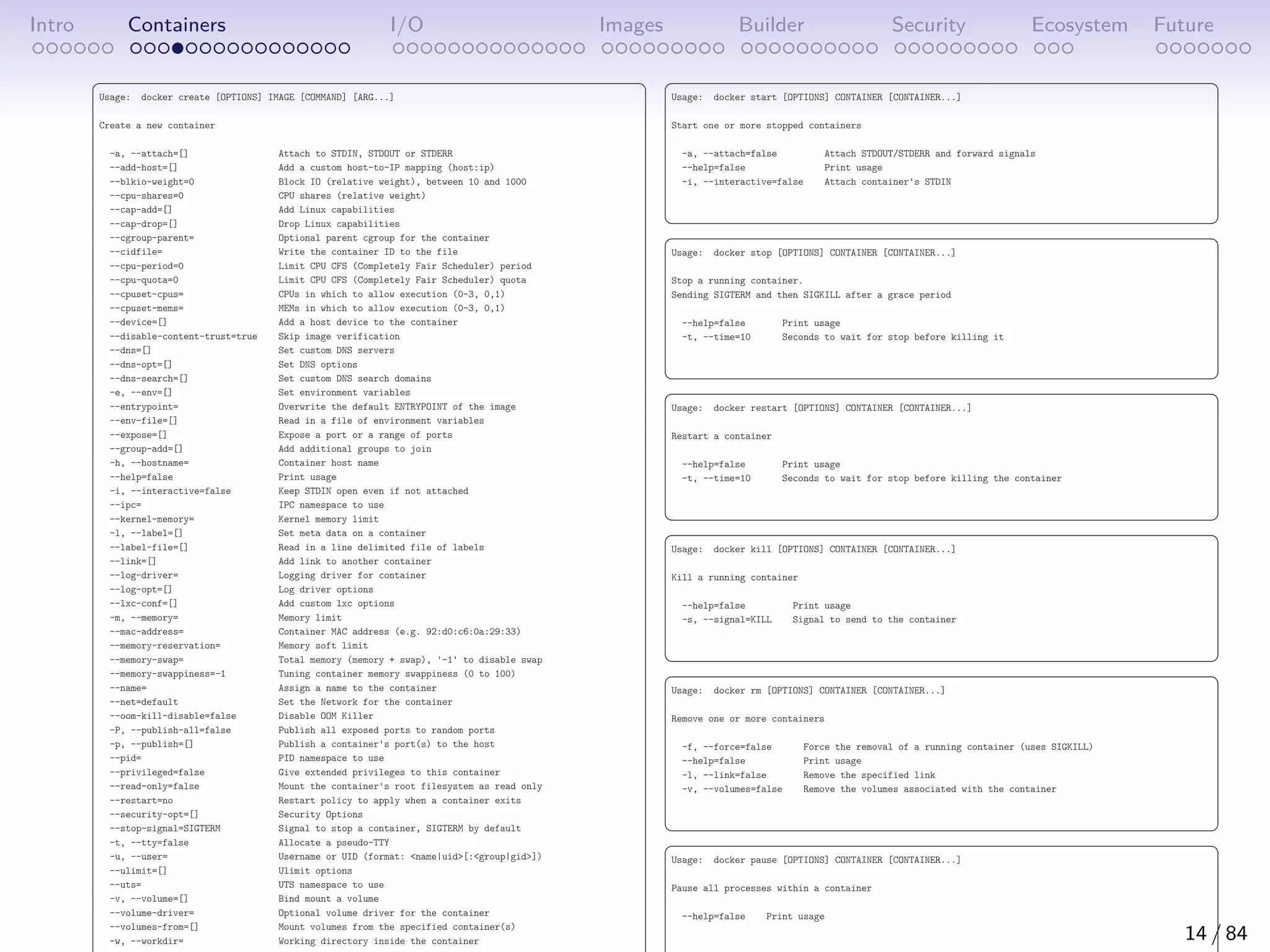
Task: Go to the Containers section heading
Action: (x=177, y=25)
